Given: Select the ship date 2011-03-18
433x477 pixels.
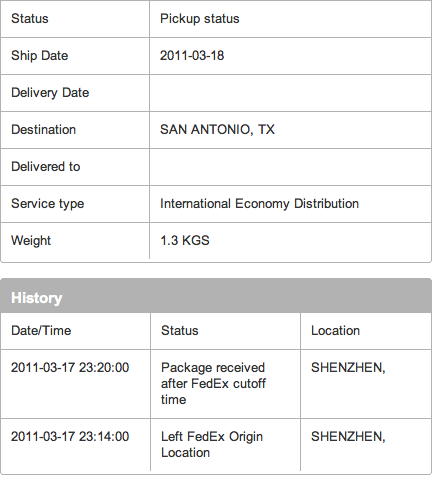Looking at the screenshot, I should pyautogui.click(x=192, y=55).
